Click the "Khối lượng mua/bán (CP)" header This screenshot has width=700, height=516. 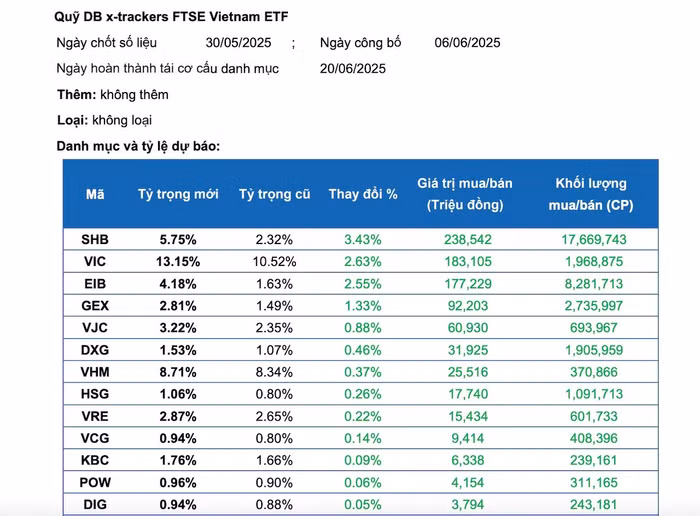(594, 194)
